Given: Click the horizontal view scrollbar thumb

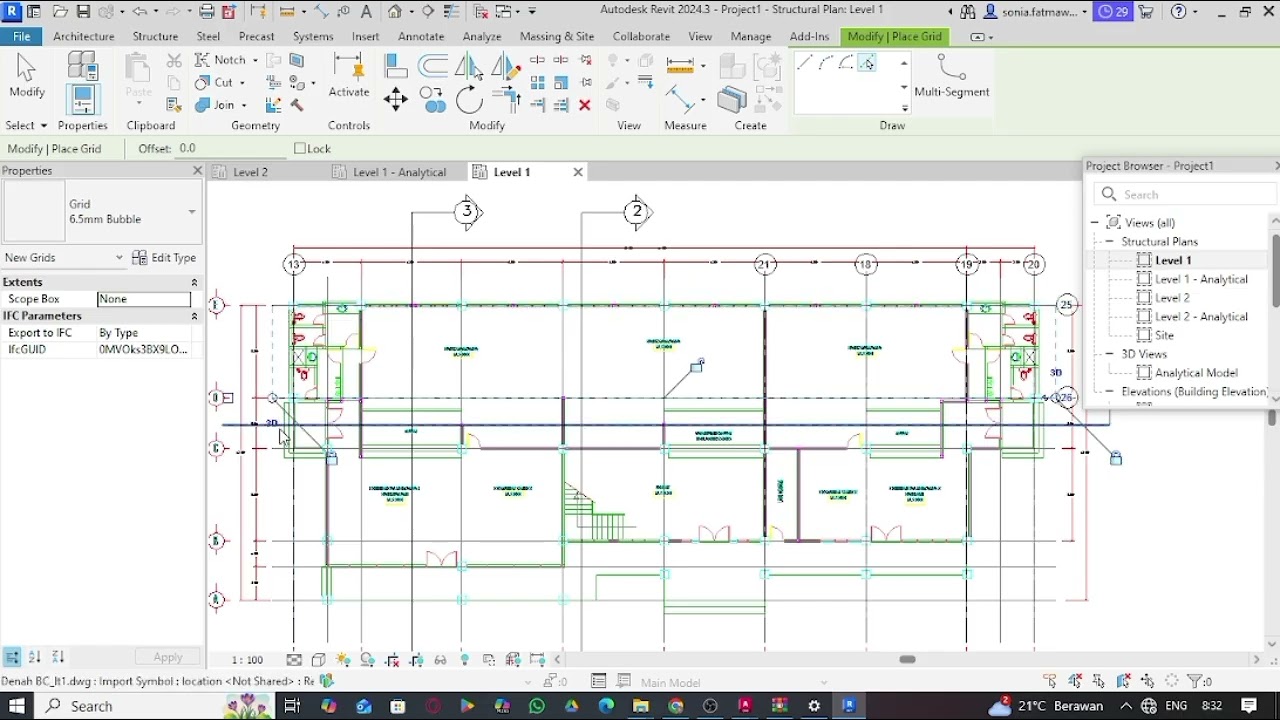Looking at the screenshot, I should click(x=907, y=659).
